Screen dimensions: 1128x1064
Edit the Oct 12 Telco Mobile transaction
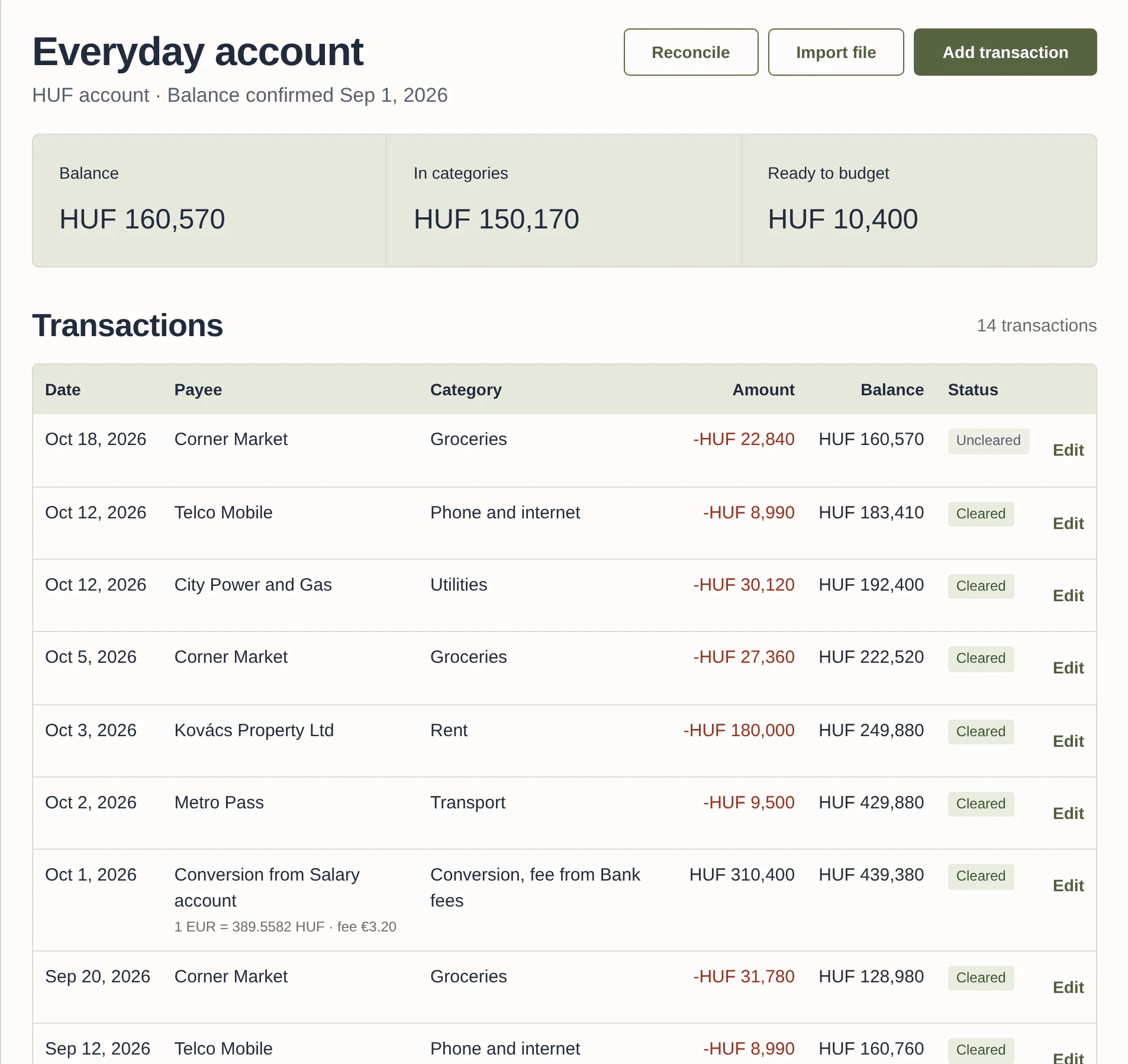coord(1068,524)
